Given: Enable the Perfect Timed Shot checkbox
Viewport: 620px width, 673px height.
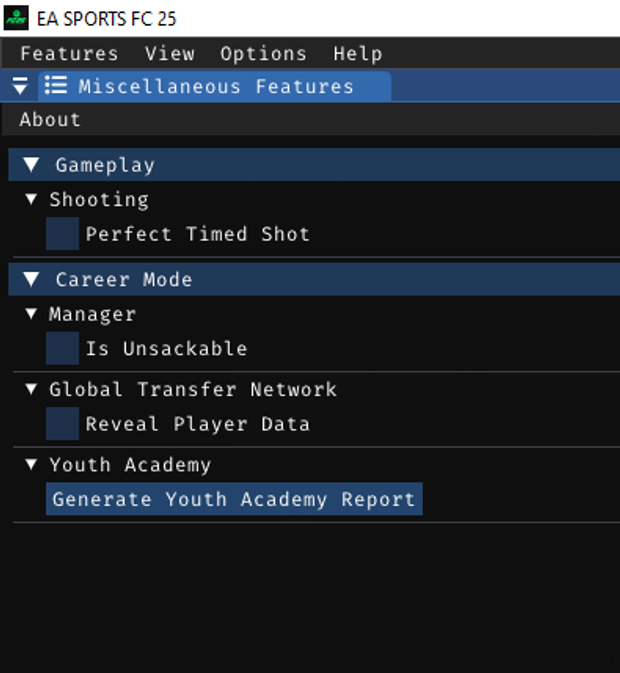Looking at the screenshot, I should [x=62, y=234].
